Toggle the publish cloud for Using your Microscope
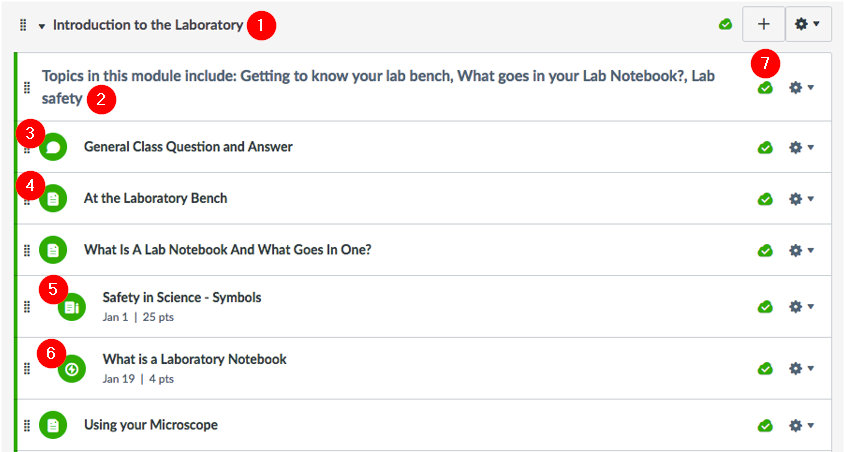This screenshot has height=452, width=846. 765,426
